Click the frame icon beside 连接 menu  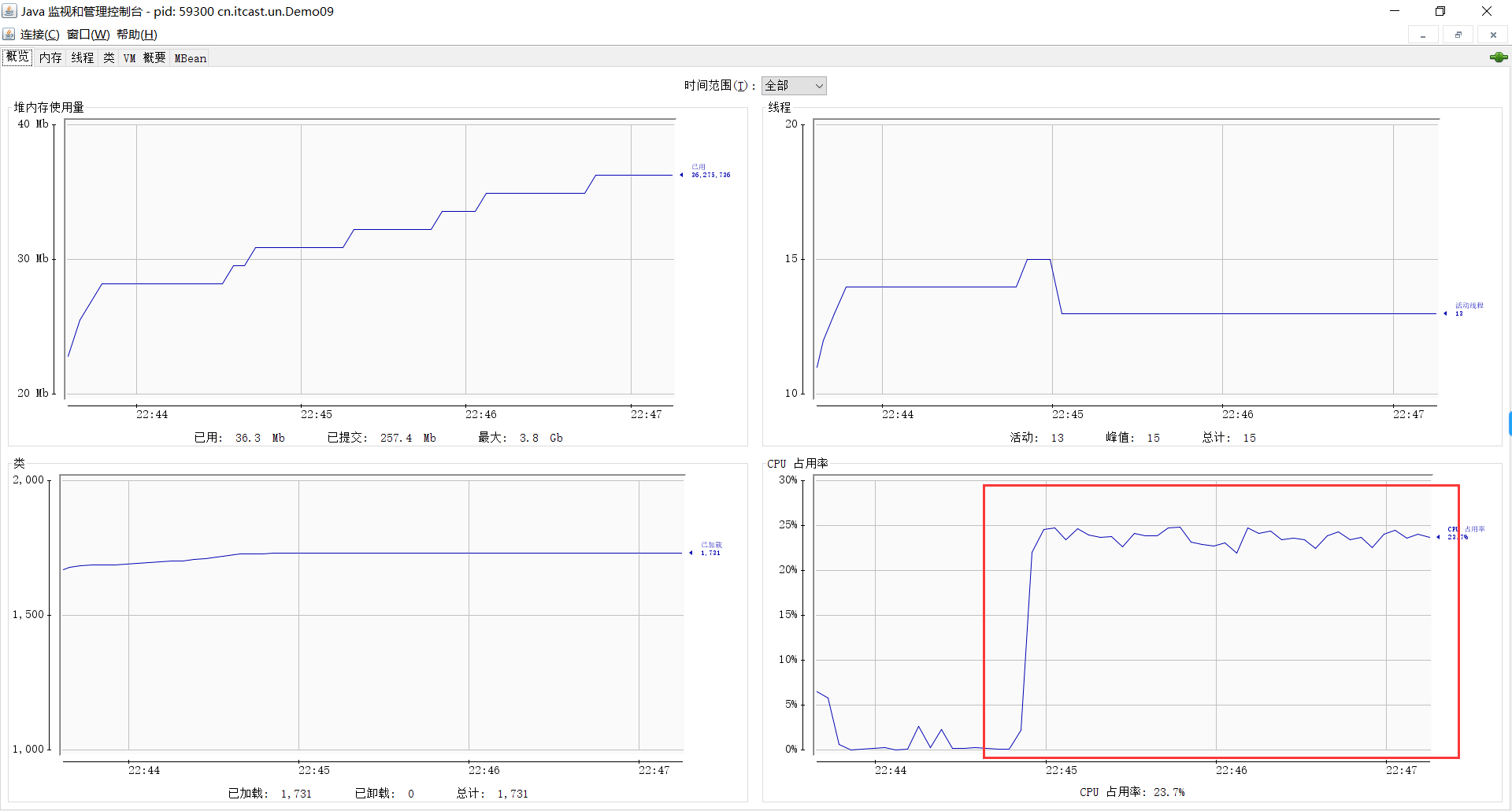click(9, 35)
